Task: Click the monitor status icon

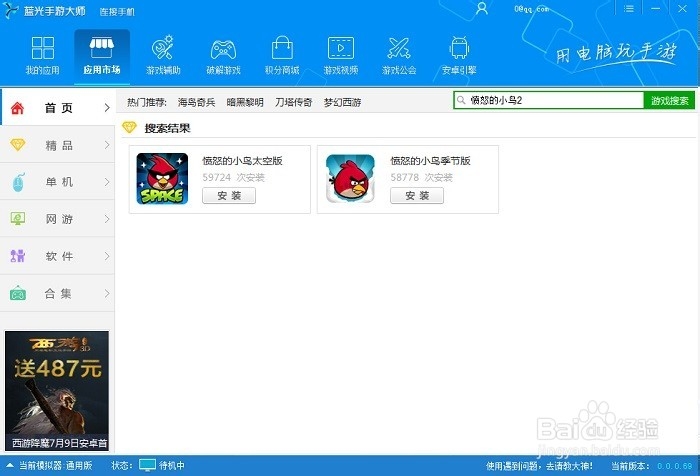Action: coord(147,465)
